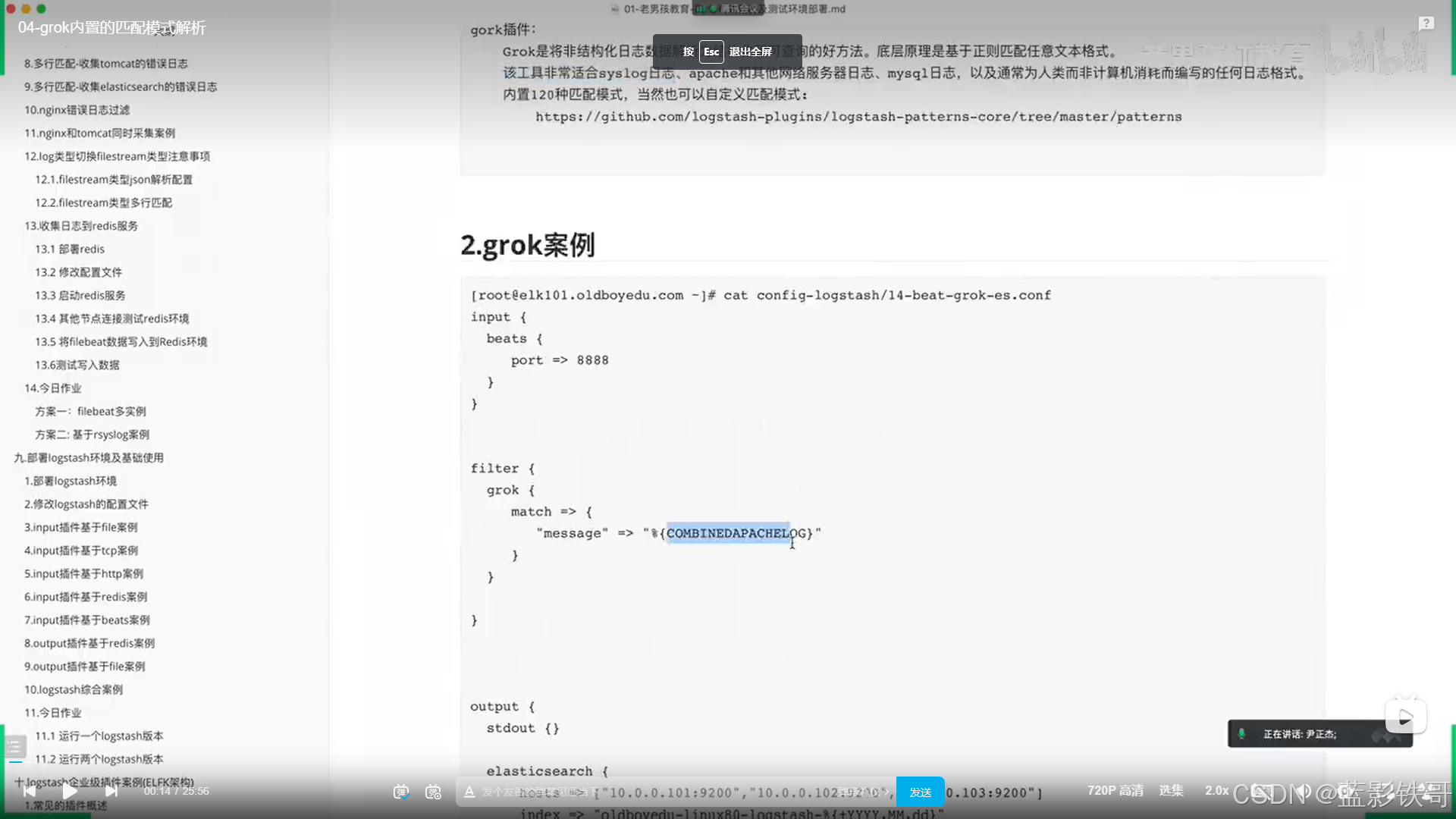The height and width of the screenshot is (819, 1456).
Task: Open danmaku text style icon
Action: [469, 792]
